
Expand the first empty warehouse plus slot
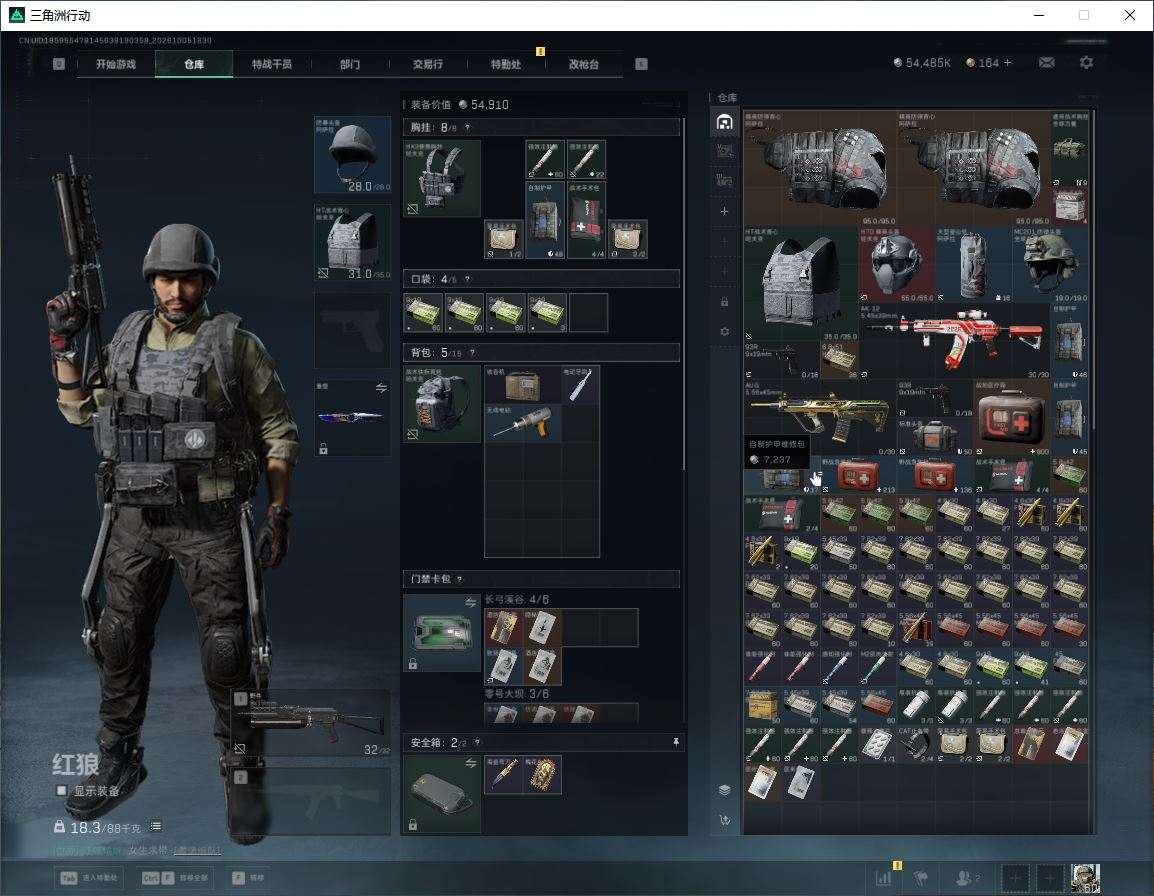click(x=725, y=211)
